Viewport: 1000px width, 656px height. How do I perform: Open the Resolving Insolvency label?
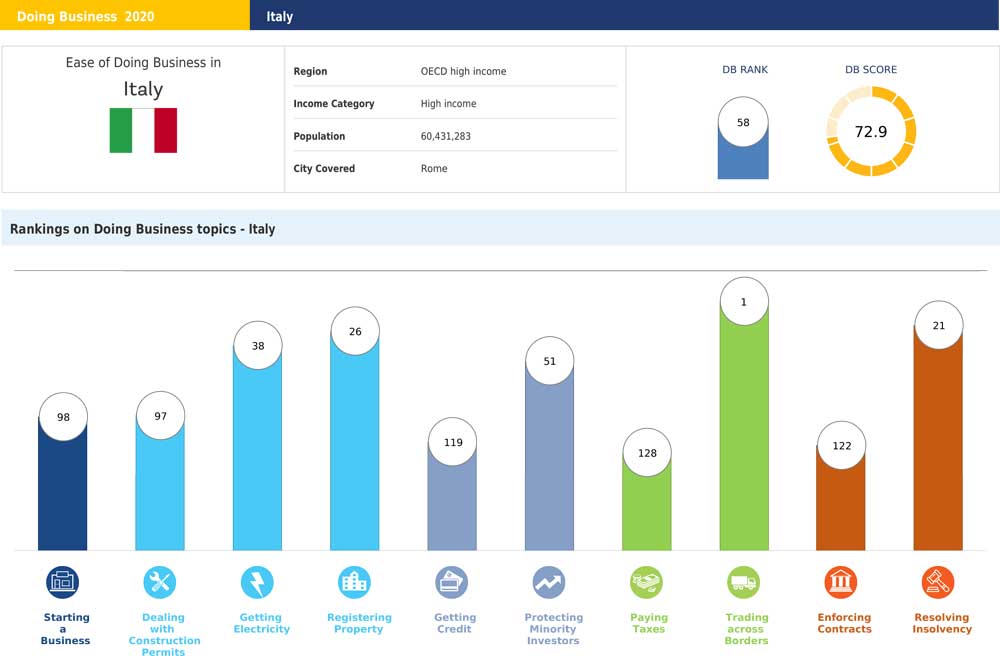point(942,623)
